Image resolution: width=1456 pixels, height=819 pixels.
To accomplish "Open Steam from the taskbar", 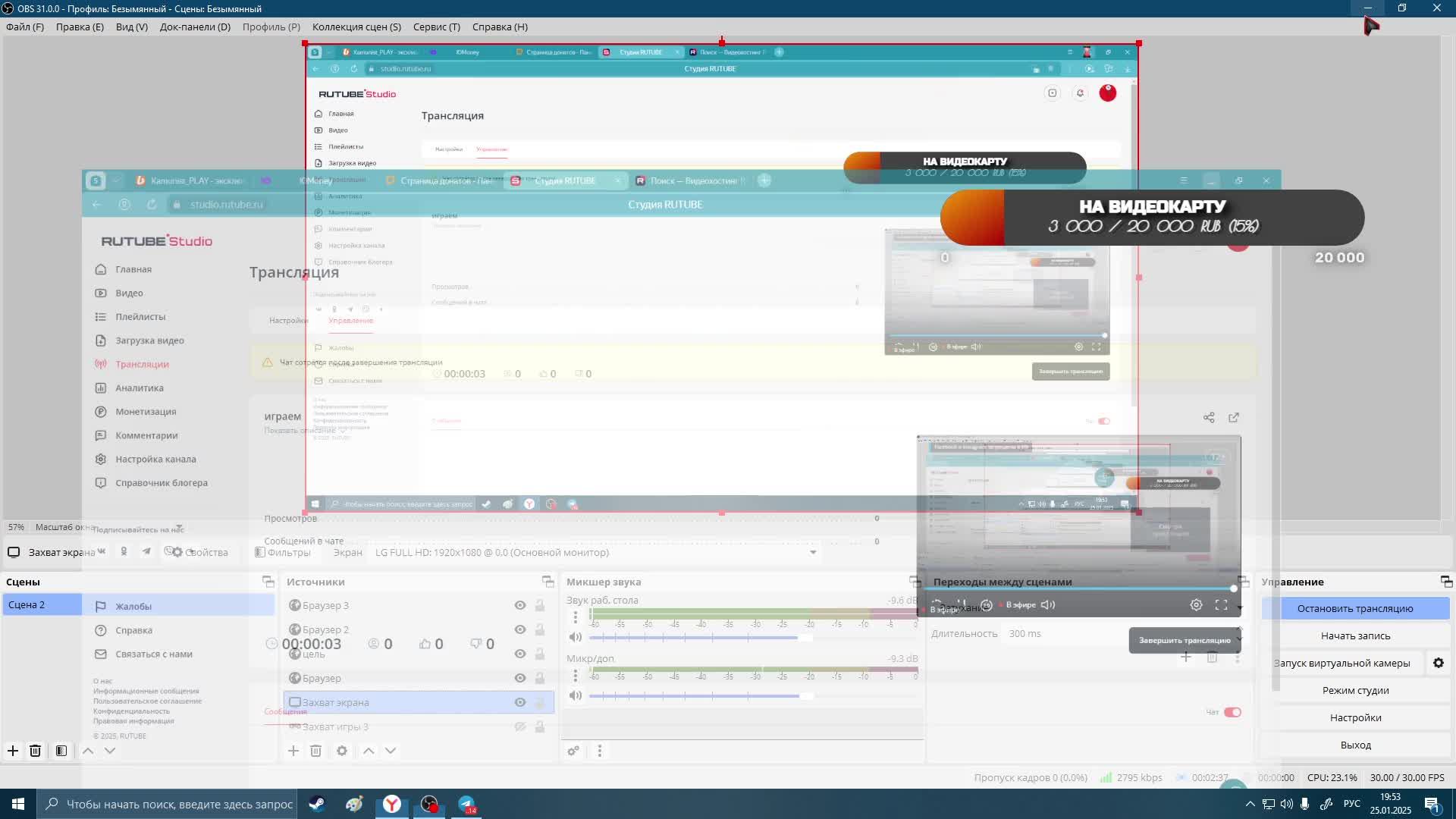I will click(x=317, y=804).
